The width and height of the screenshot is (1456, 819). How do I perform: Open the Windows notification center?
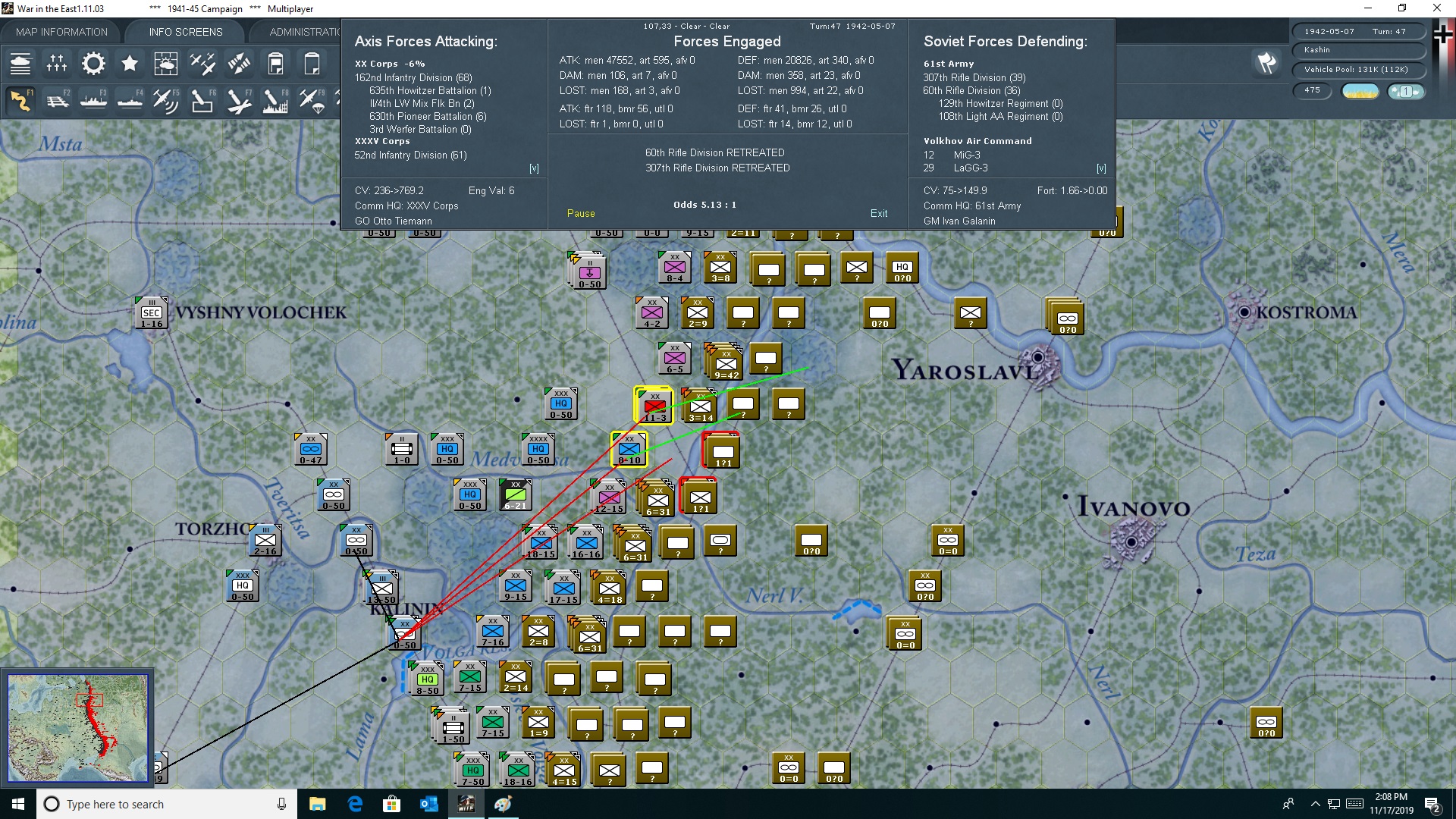(x=1432, y=805)
